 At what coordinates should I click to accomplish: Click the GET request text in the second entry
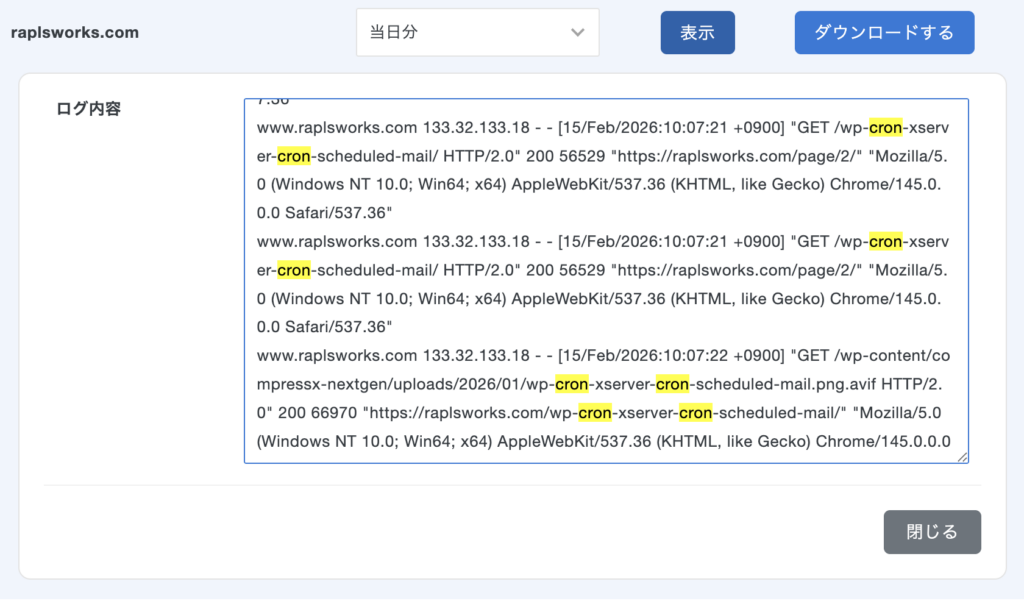pyautogui.click(x=812, y=241)
